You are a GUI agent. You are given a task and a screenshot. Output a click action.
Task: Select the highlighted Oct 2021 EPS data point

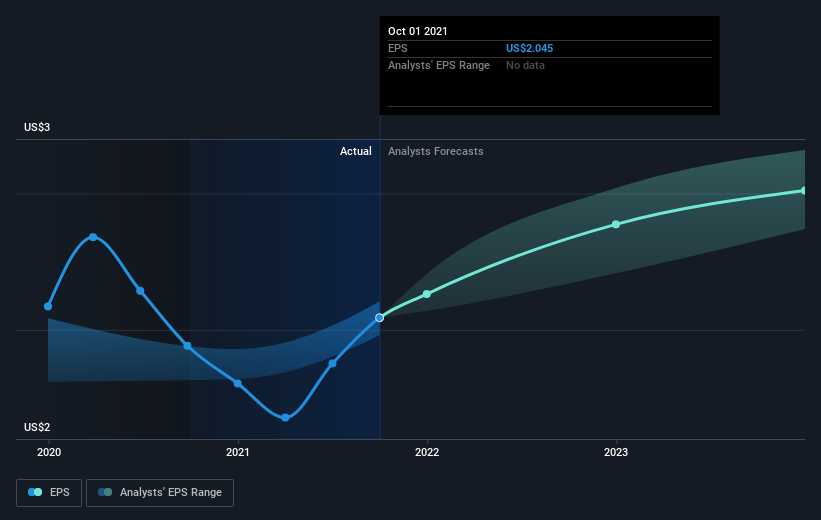tap(380, 318)
